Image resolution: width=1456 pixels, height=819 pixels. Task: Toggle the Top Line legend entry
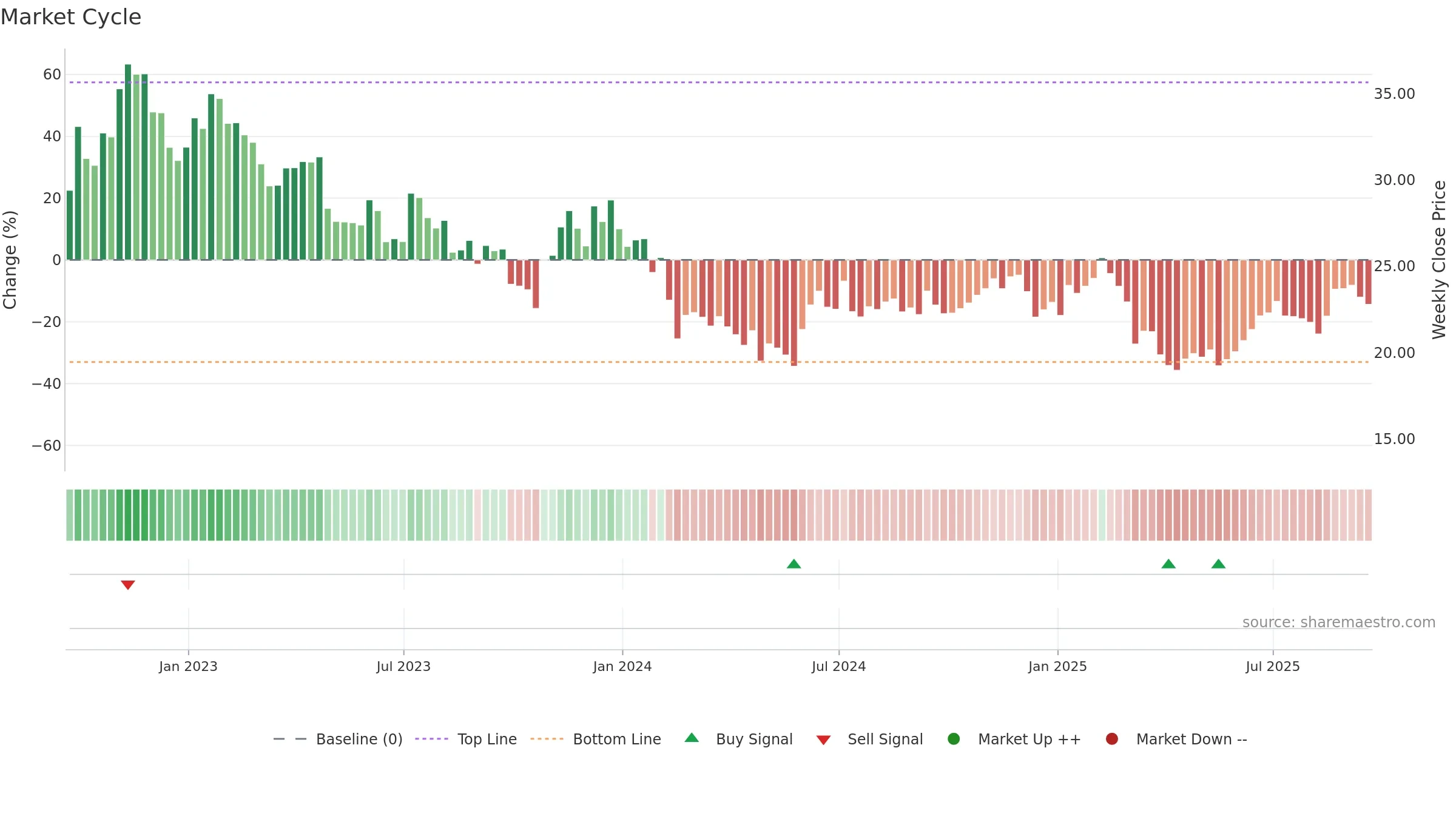tap(466, 739)
